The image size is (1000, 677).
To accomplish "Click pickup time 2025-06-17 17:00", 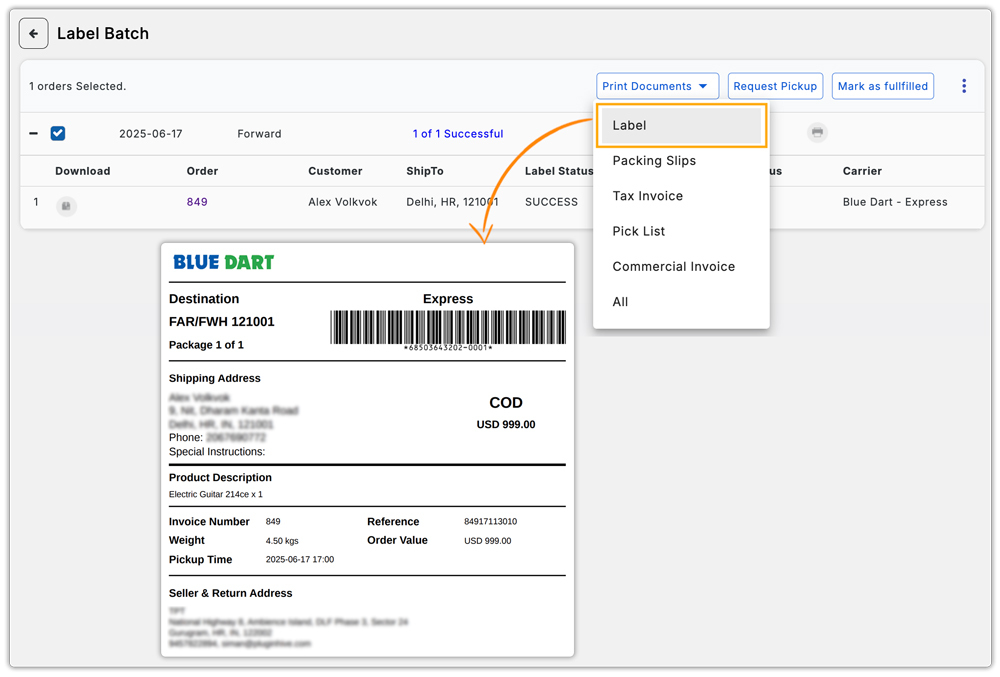I will pos(300,560).
